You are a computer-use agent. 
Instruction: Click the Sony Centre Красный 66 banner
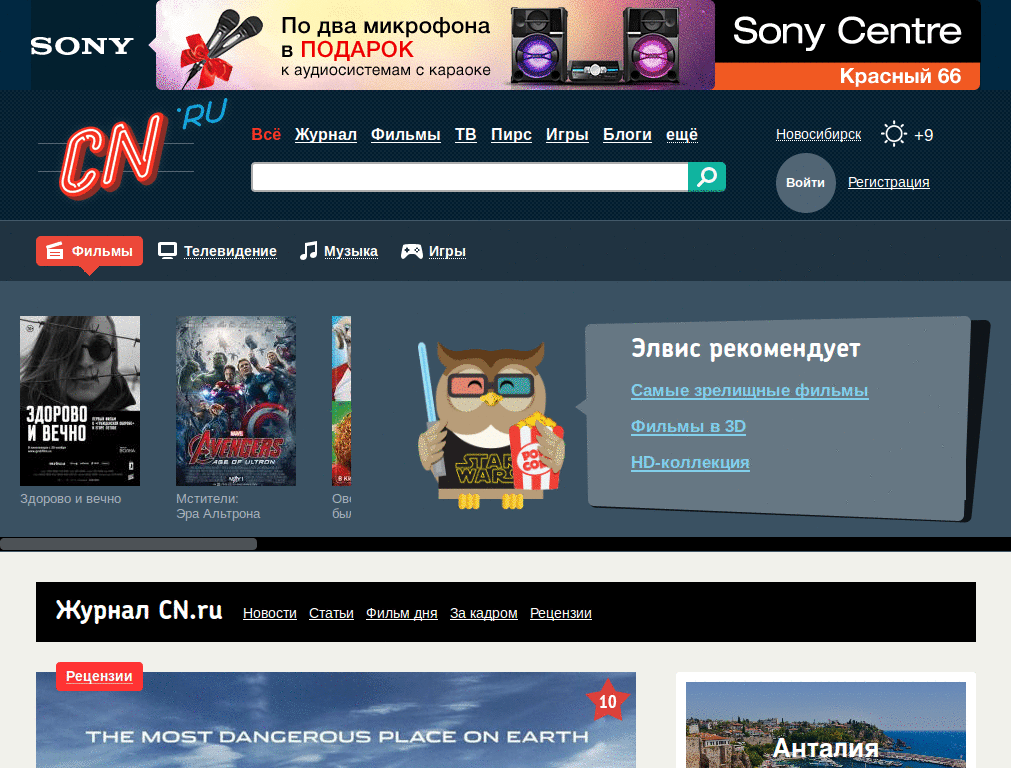pos(847,45)
